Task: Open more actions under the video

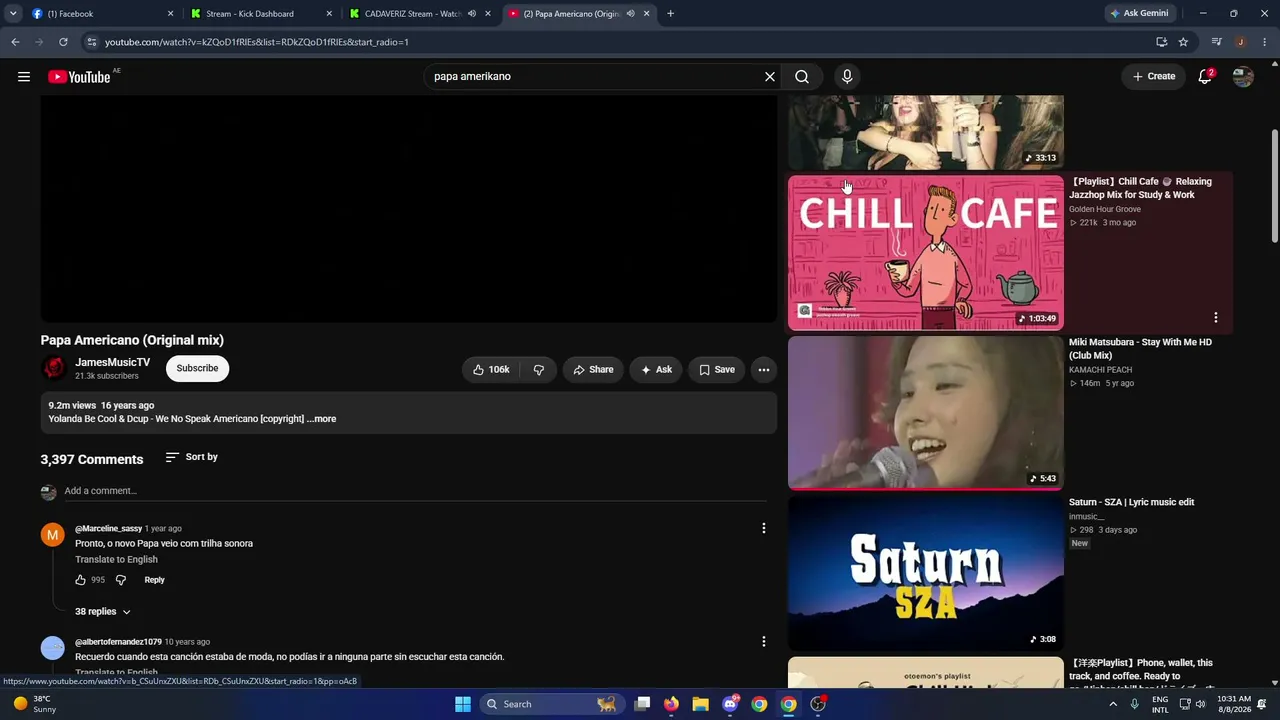Action: (764, 370)
